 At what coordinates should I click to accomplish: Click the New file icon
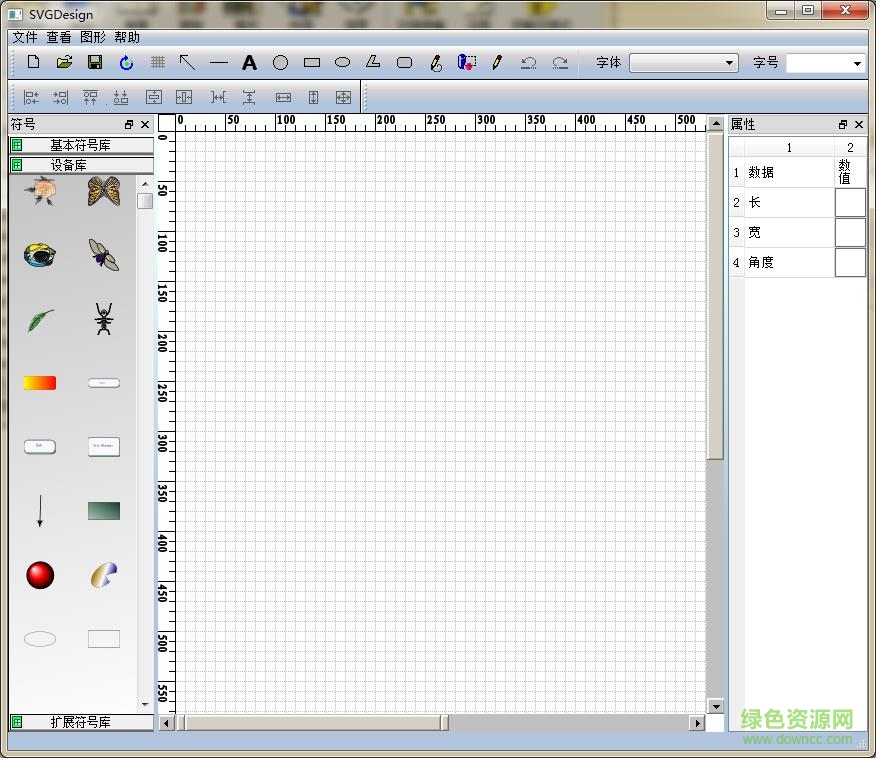tap(33, 62)
